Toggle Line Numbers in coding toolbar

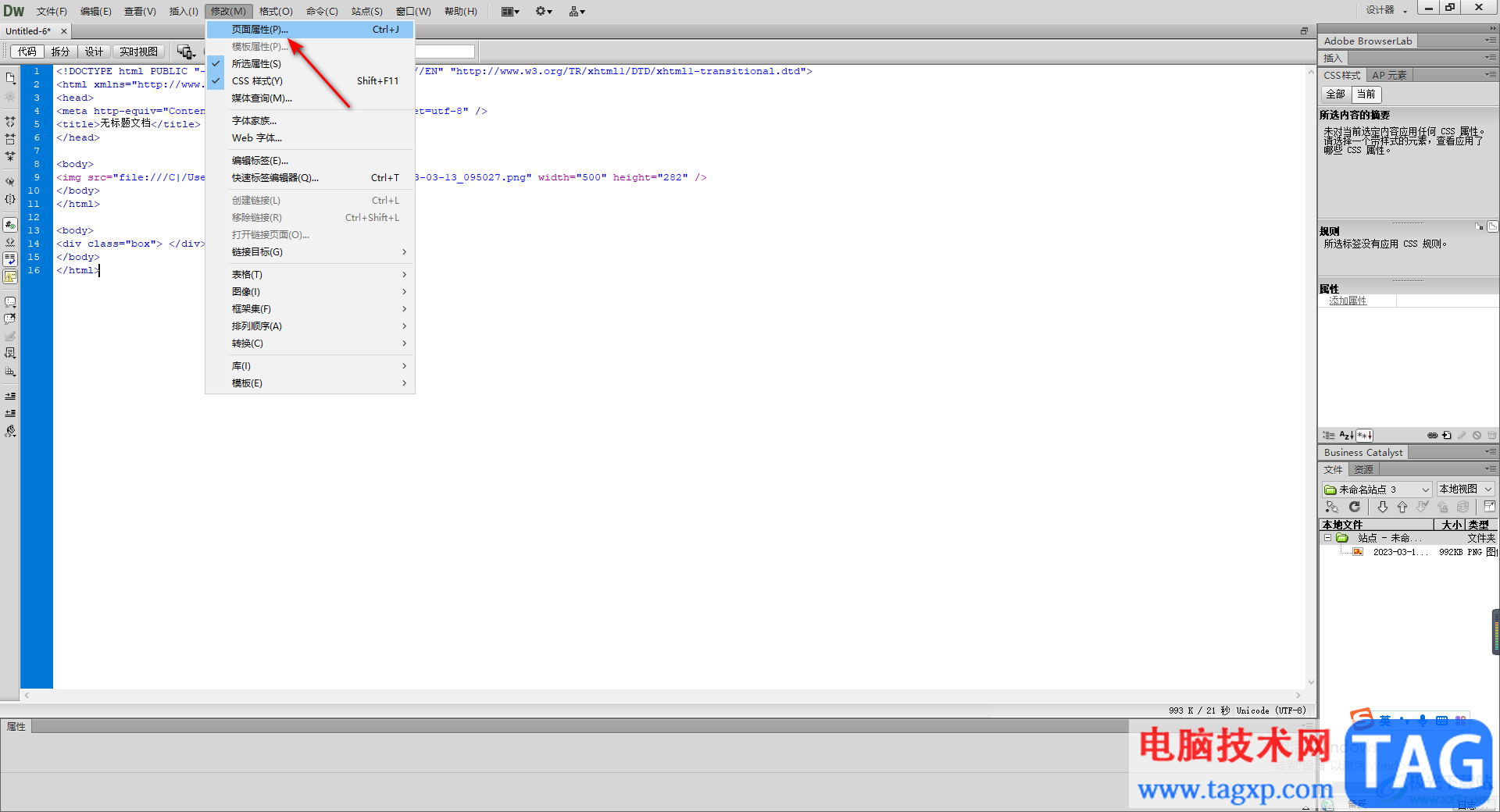(x=10, y=225)
